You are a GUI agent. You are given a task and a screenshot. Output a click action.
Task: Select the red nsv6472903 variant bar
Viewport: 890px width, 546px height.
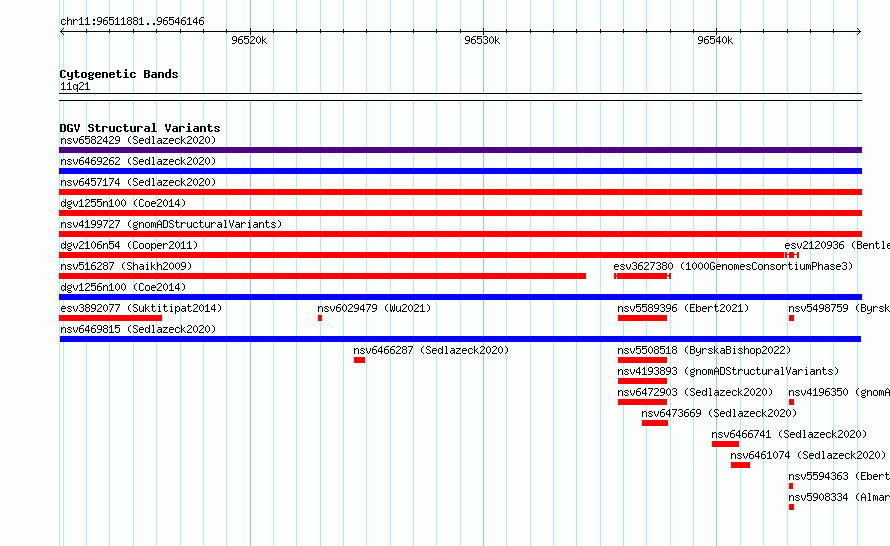click(x=643, y=402)
